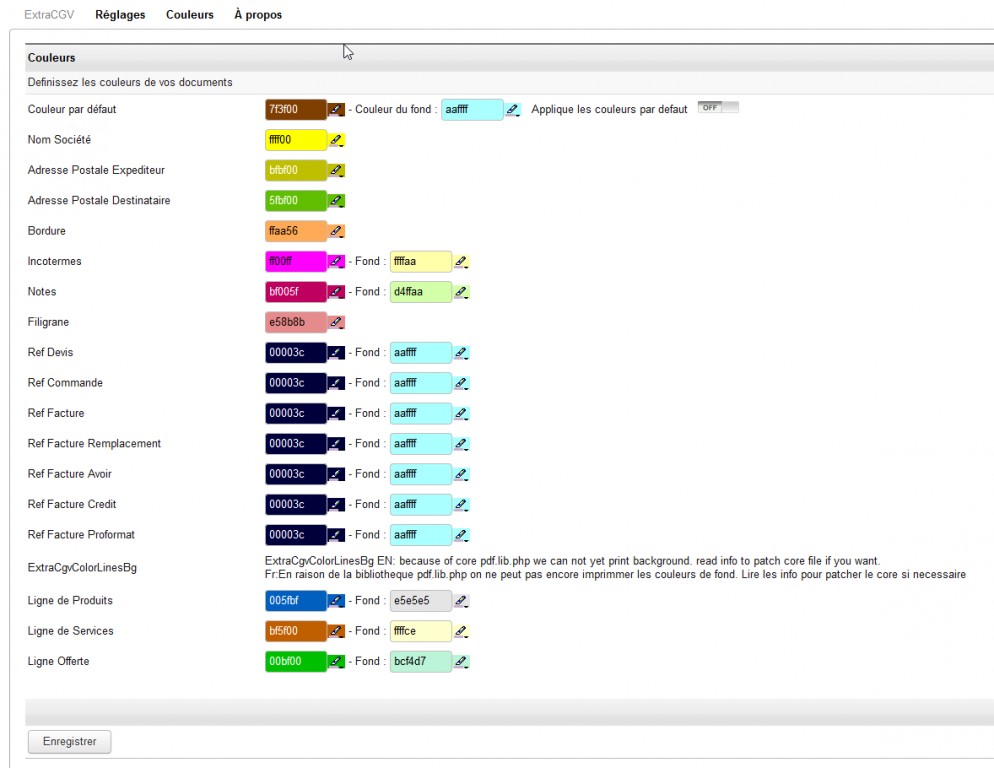Screen dimensions: 994x768
Task: Click the Couleur par défaut 7f3f00 field
Action: (295, 110)
